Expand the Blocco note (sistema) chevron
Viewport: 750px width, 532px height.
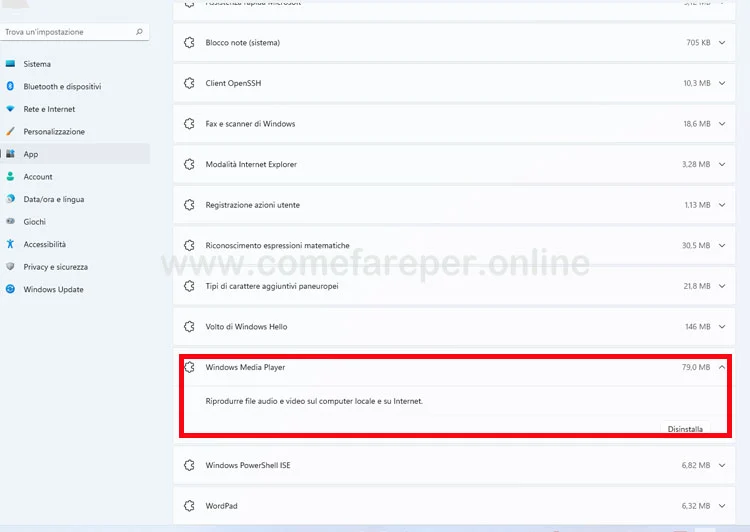[x=722, y=43]
